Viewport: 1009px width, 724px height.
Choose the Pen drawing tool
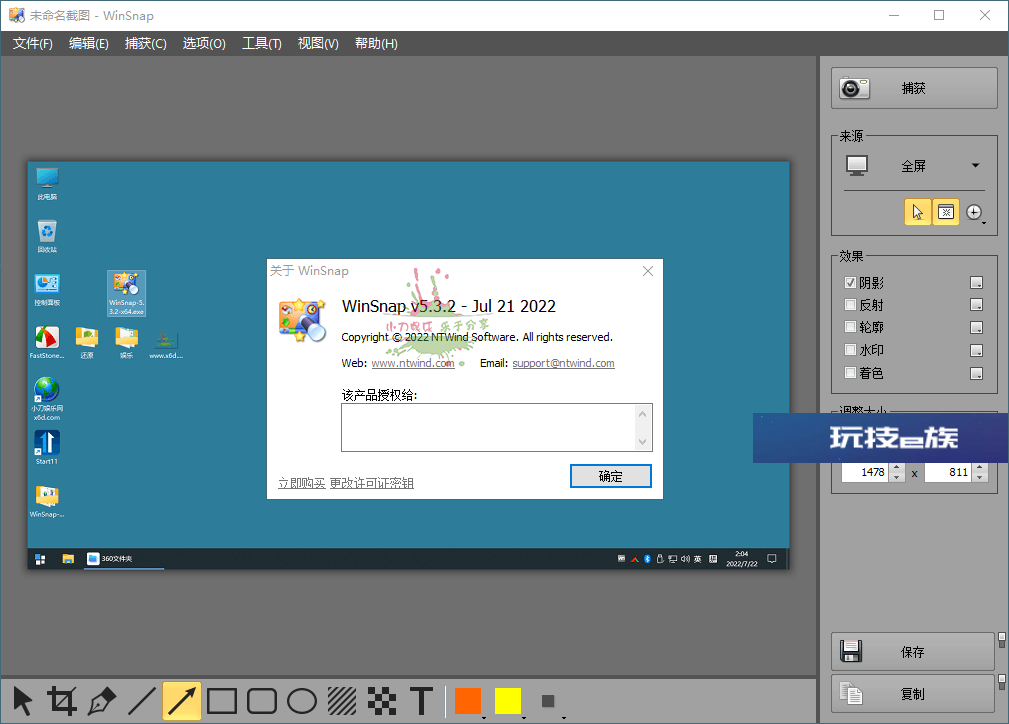(x=102, y=701)
